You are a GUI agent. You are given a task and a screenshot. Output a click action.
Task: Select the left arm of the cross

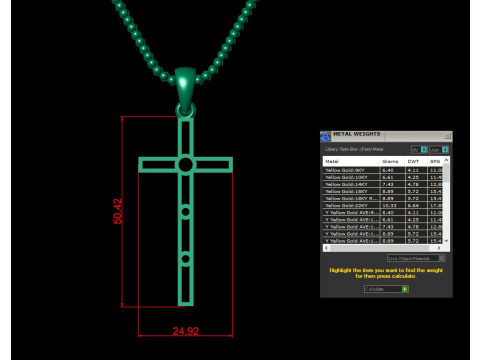158,165
